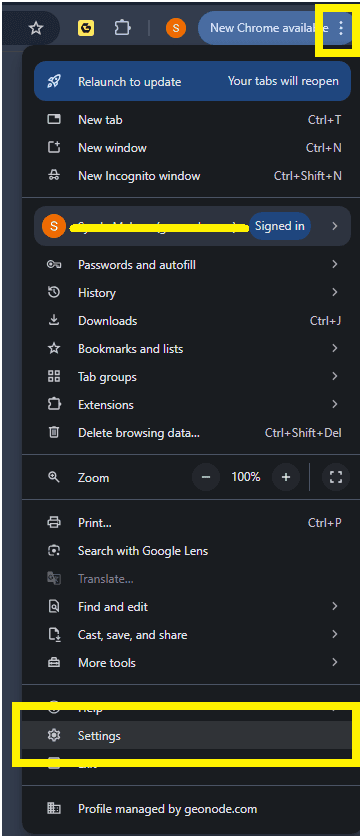Image resolution: width=360 pixels, height=838 pixels.
Task: Click the star icon beside Bookmarks and lists
Action: 54,348
